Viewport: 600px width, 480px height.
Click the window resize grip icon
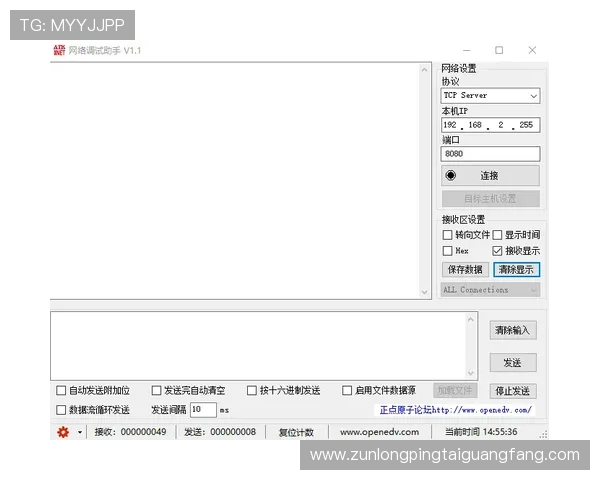[x=543, y=434]
